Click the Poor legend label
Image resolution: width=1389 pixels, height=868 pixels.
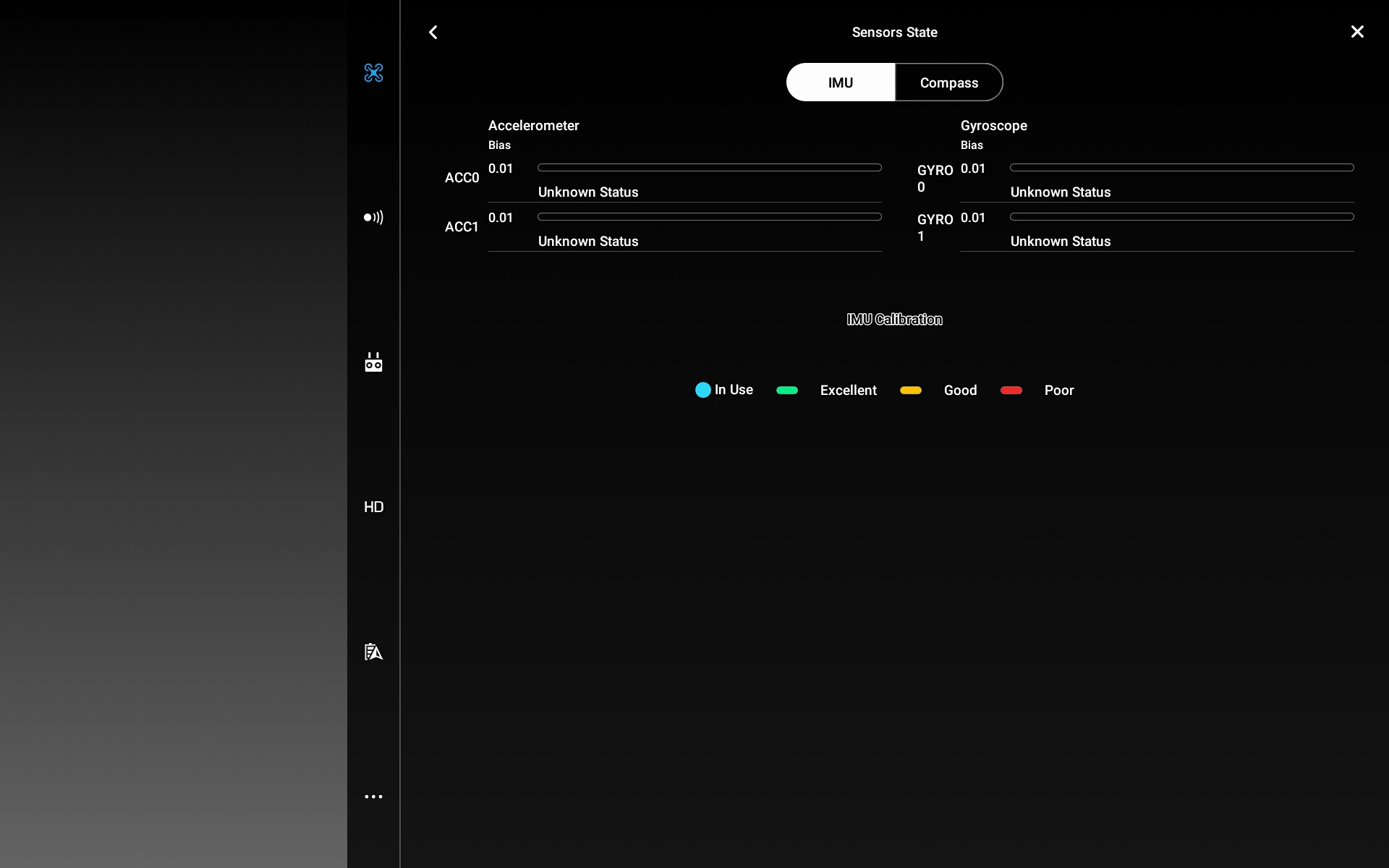point(1059,390)
